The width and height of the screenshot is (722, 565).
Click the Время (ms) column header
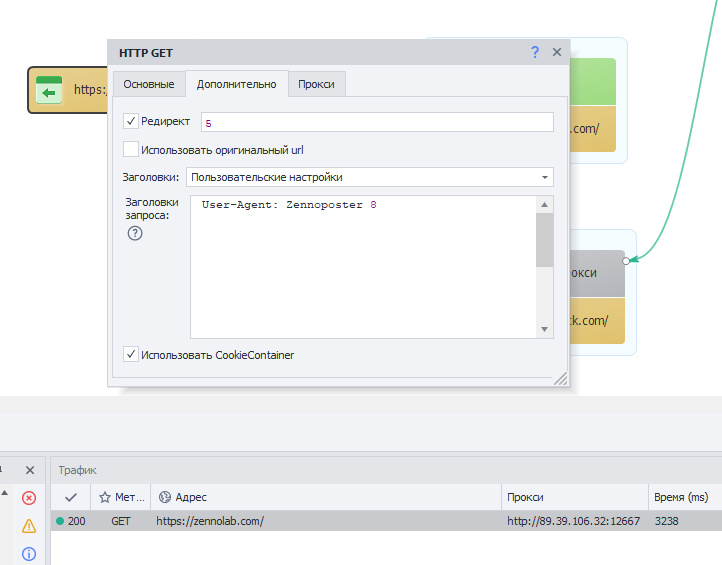tap(680, 497)
